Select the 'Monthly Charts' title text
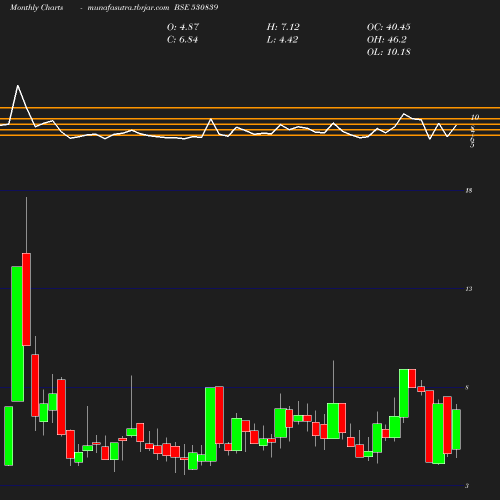This screenshot has width=500, height=500. click(x=37, y=8)
